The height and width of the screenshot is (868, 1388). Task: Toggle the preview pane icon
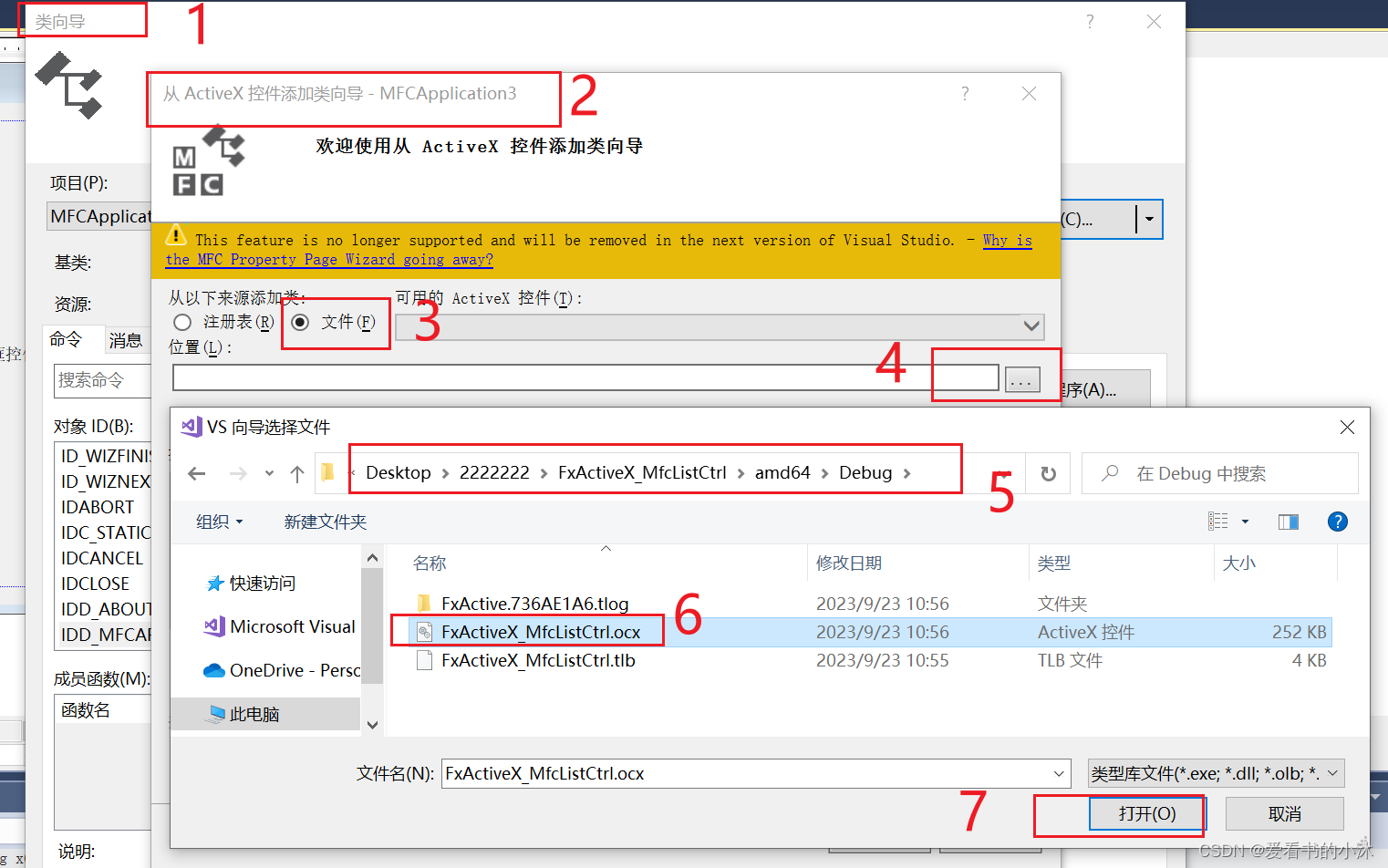1289,522
